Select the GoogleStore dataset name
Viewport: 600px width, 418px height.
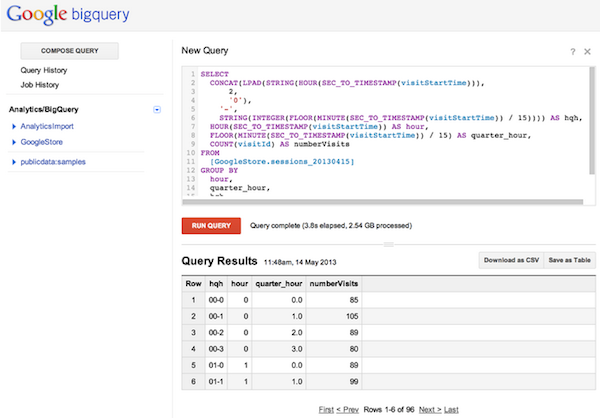click(42, 142)
